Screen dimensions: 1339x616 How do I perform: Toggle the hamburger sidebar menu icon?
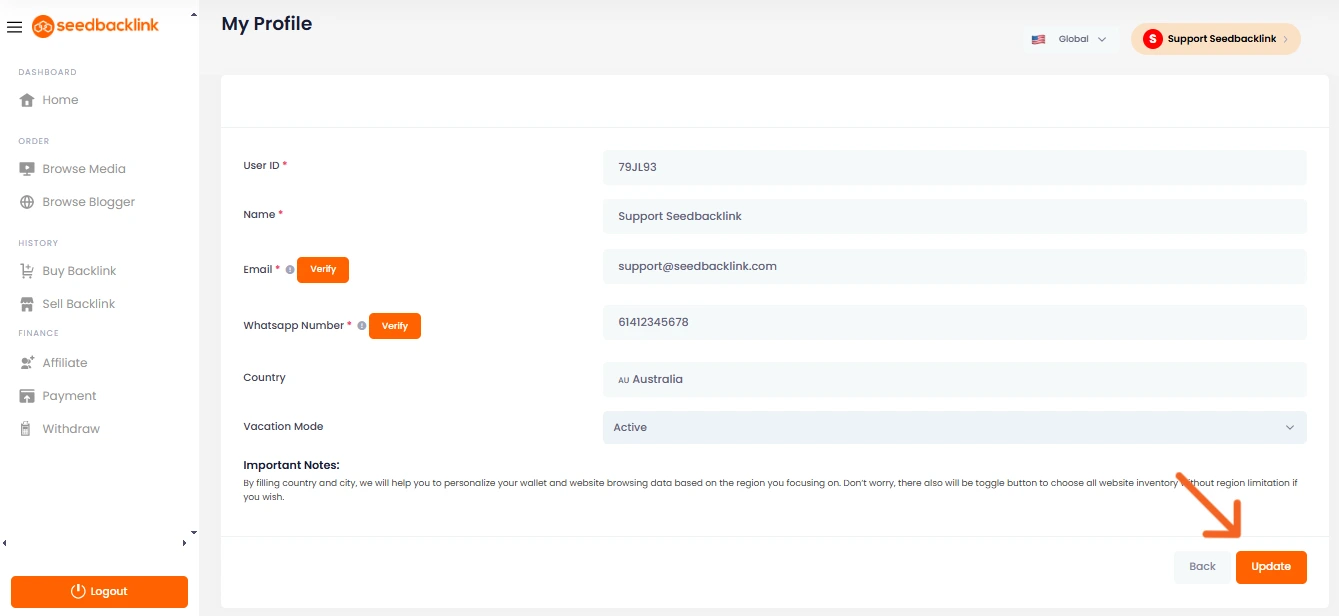click(x=14, y=27)
